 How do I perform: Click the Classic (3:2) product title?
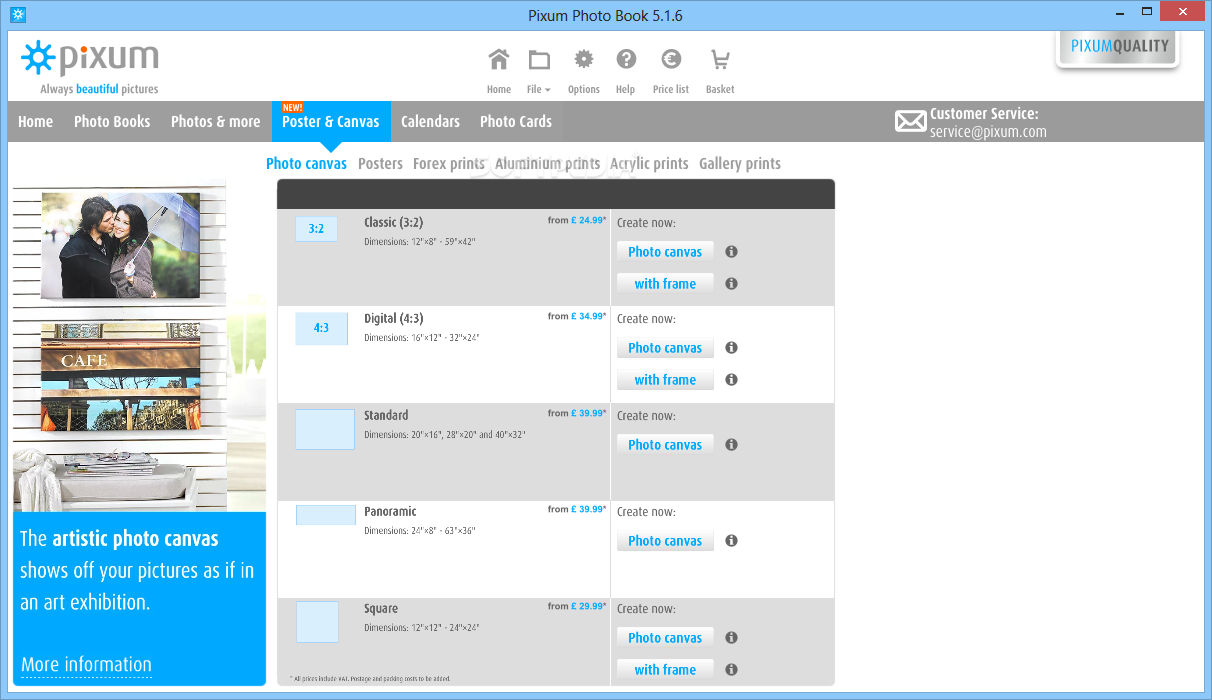tap(393, 222)
